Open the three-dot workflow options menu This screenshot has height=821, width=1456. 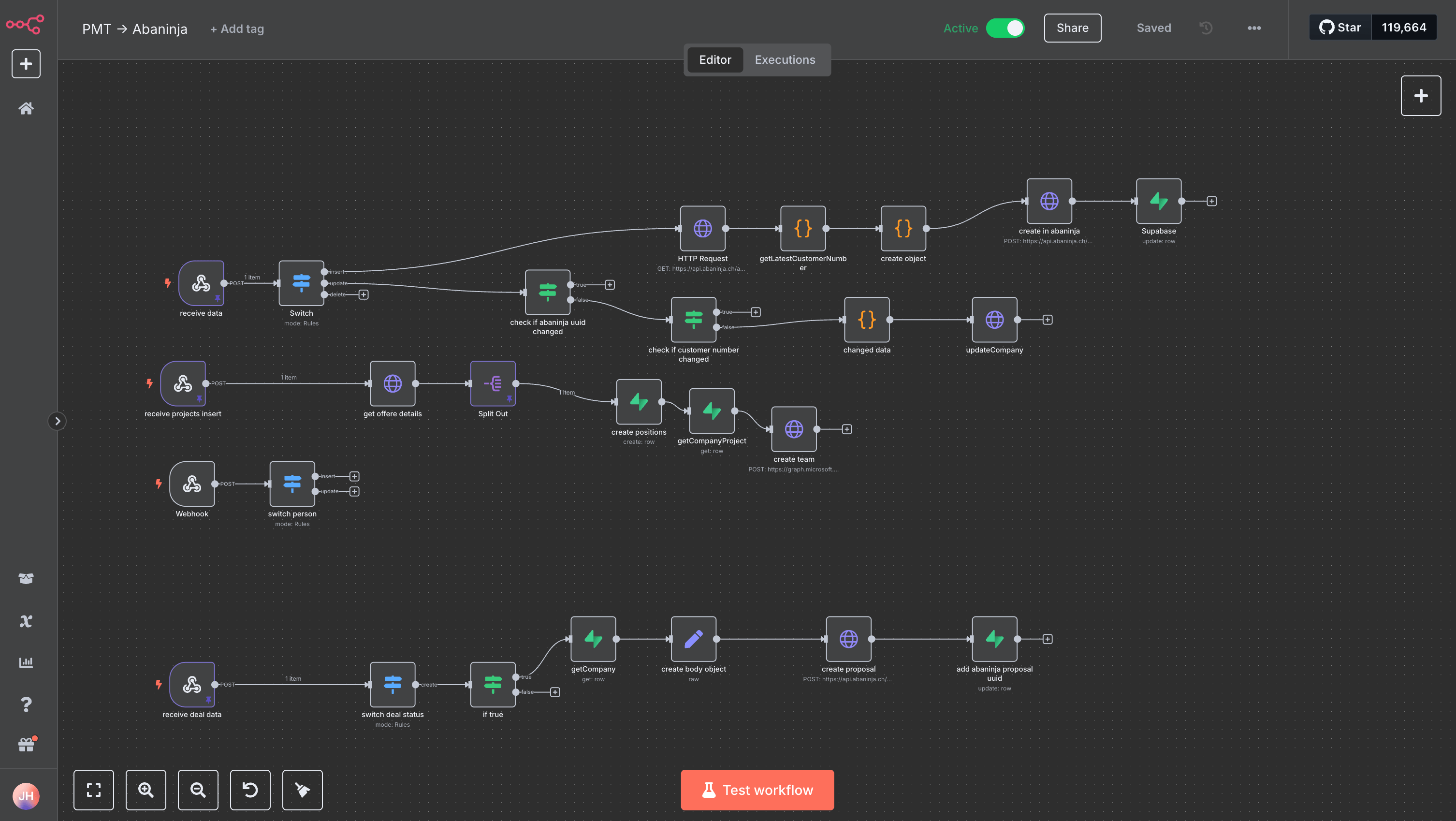pyautogui.click(x=1253, y=28)
